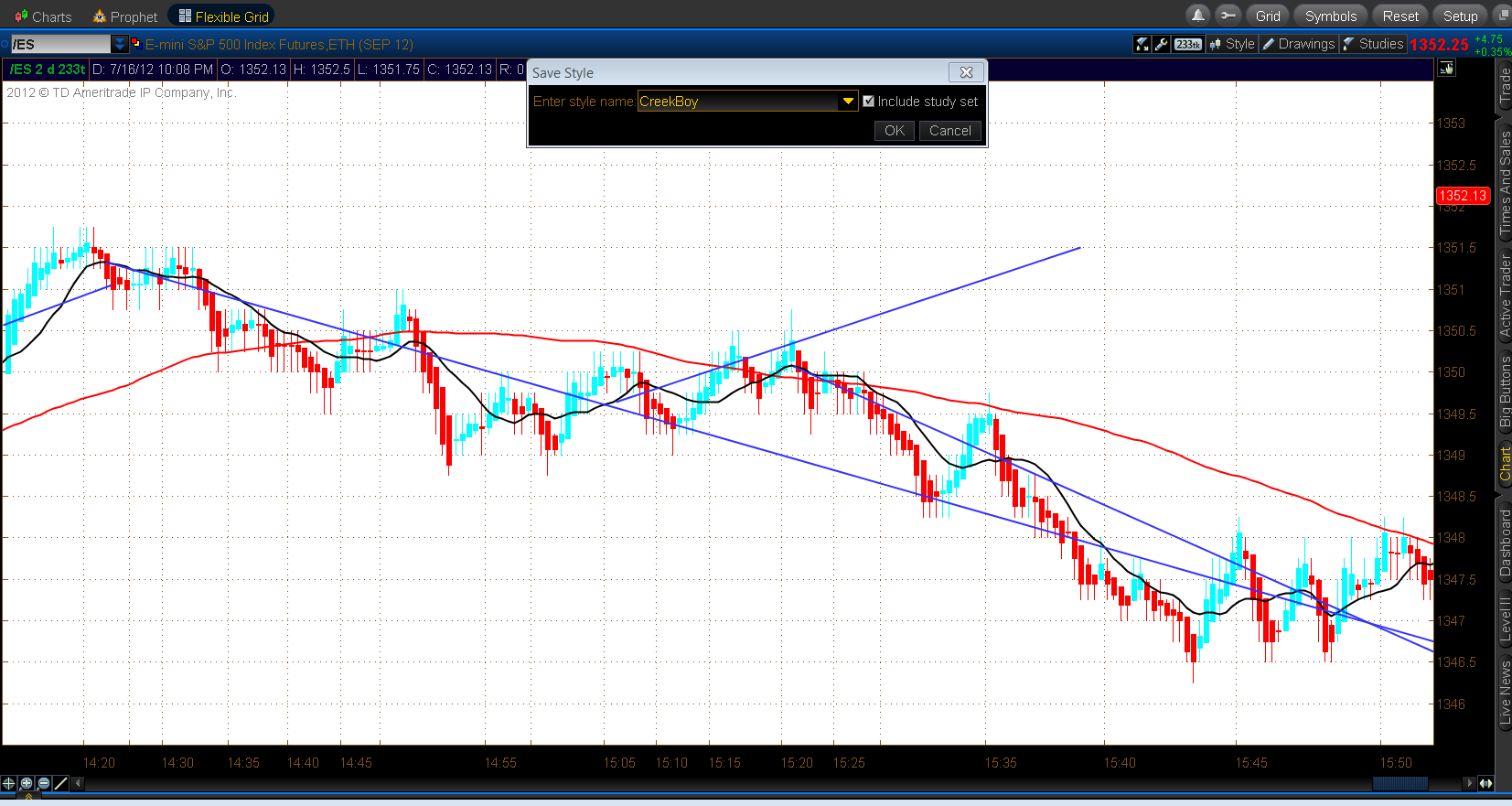
Task: Click the zoom out magnifier
Action: click(x=44, y=783)
